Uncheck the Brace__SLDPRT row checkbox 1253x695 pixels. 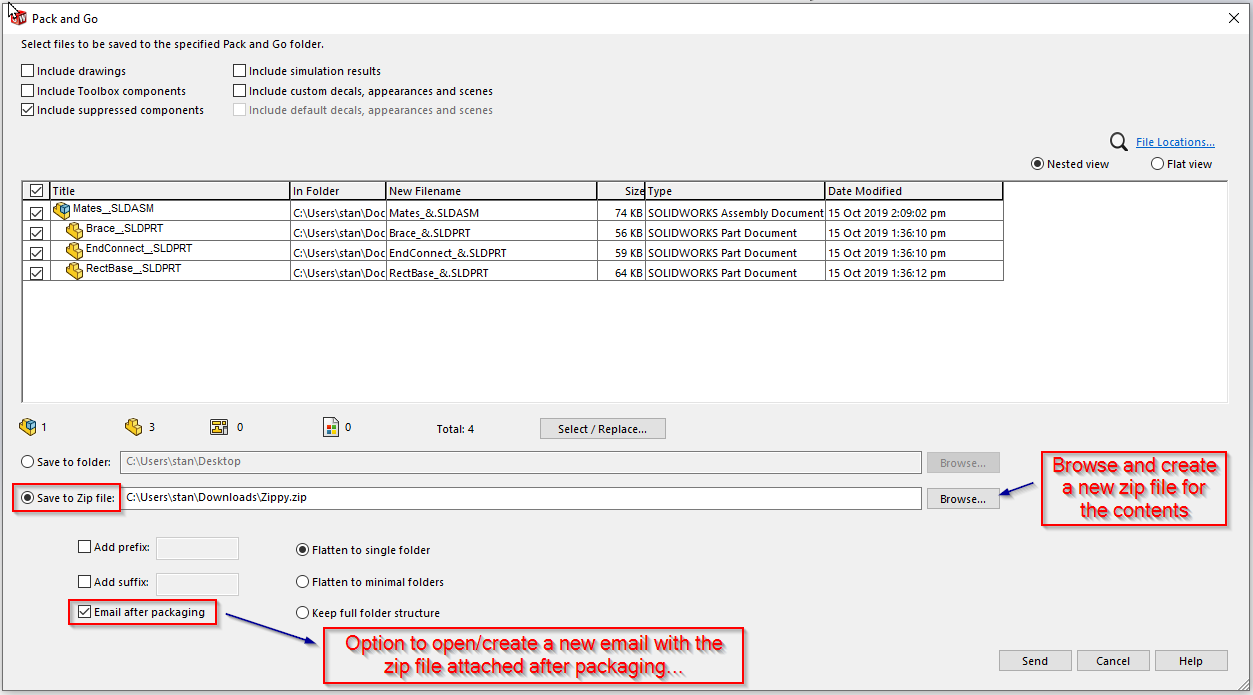coord(37,233)
